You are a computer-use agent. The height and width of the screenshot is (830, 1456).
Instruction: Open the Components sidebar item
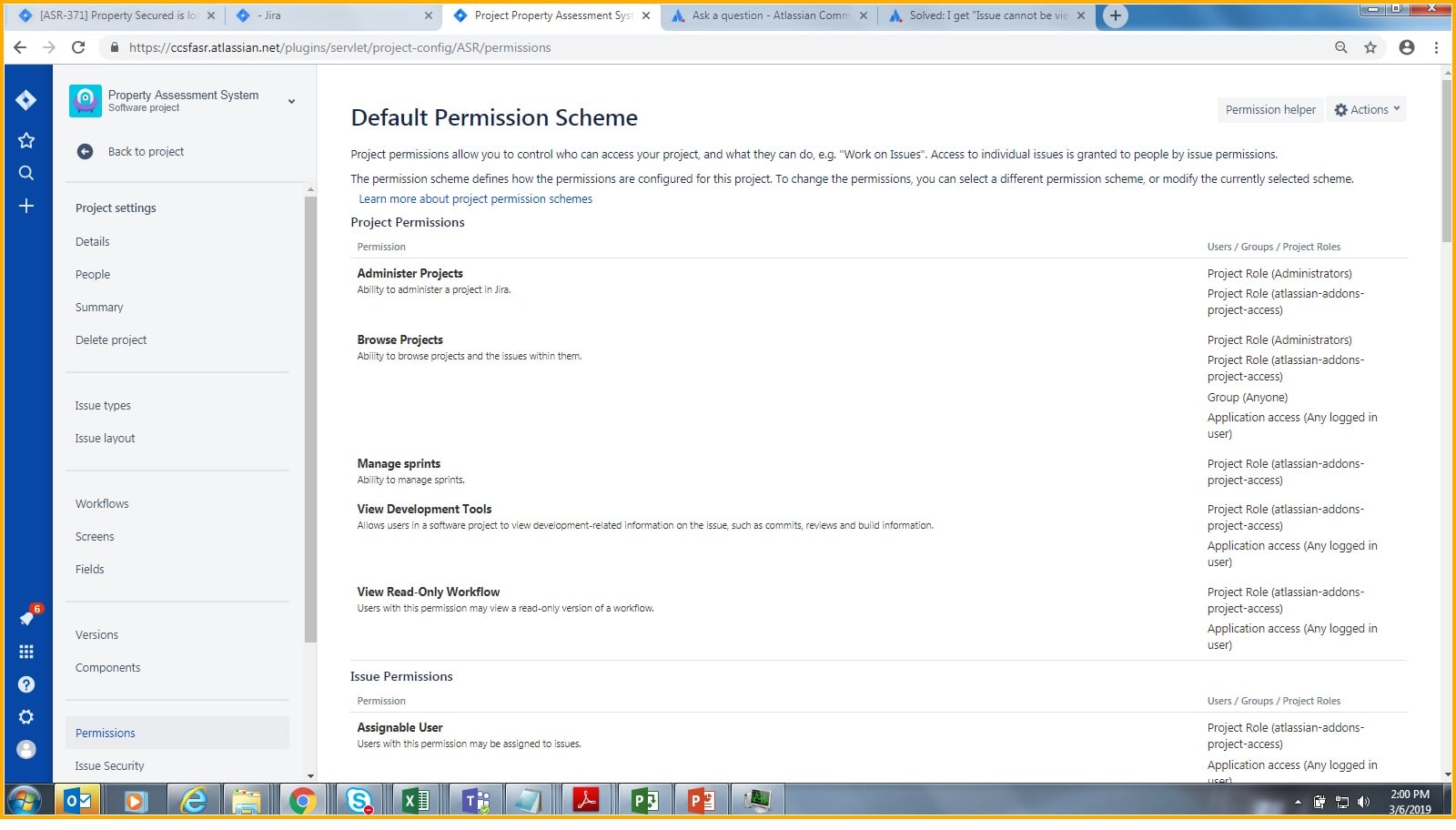tap(107, 668)
